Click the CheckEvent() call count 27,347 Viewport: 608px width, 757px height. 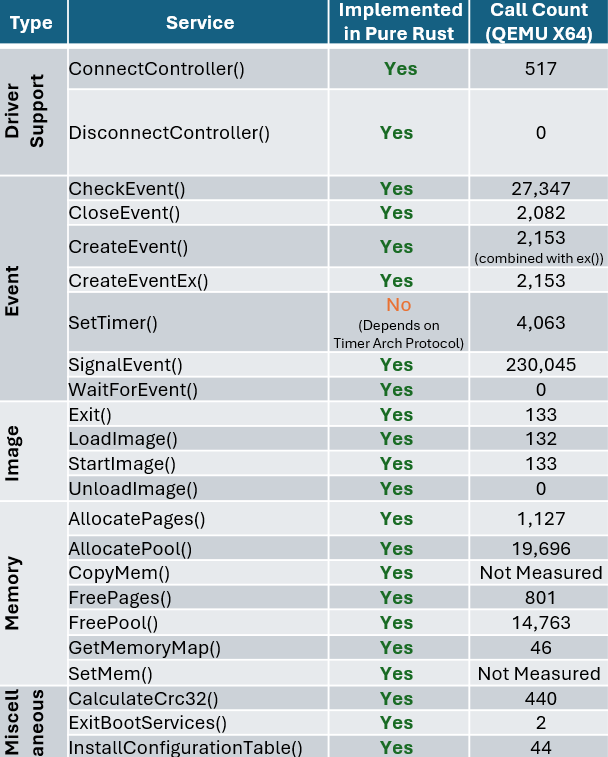tap(540, 189)
